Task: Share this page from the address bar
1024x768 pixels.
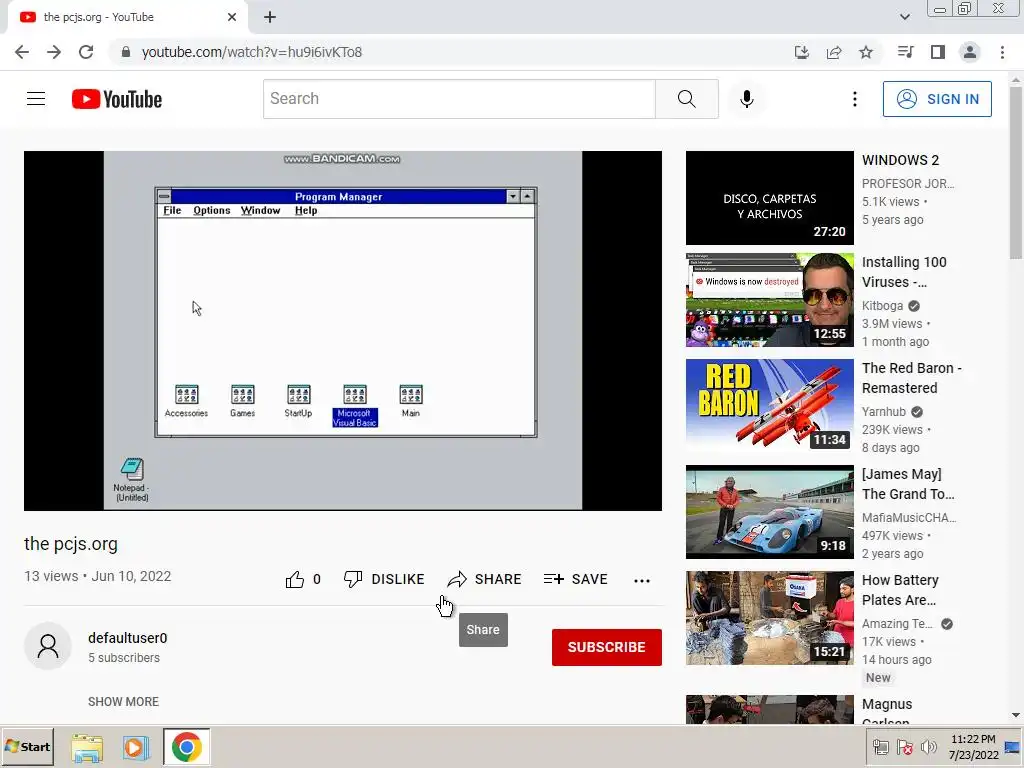Action: (834, 52)
